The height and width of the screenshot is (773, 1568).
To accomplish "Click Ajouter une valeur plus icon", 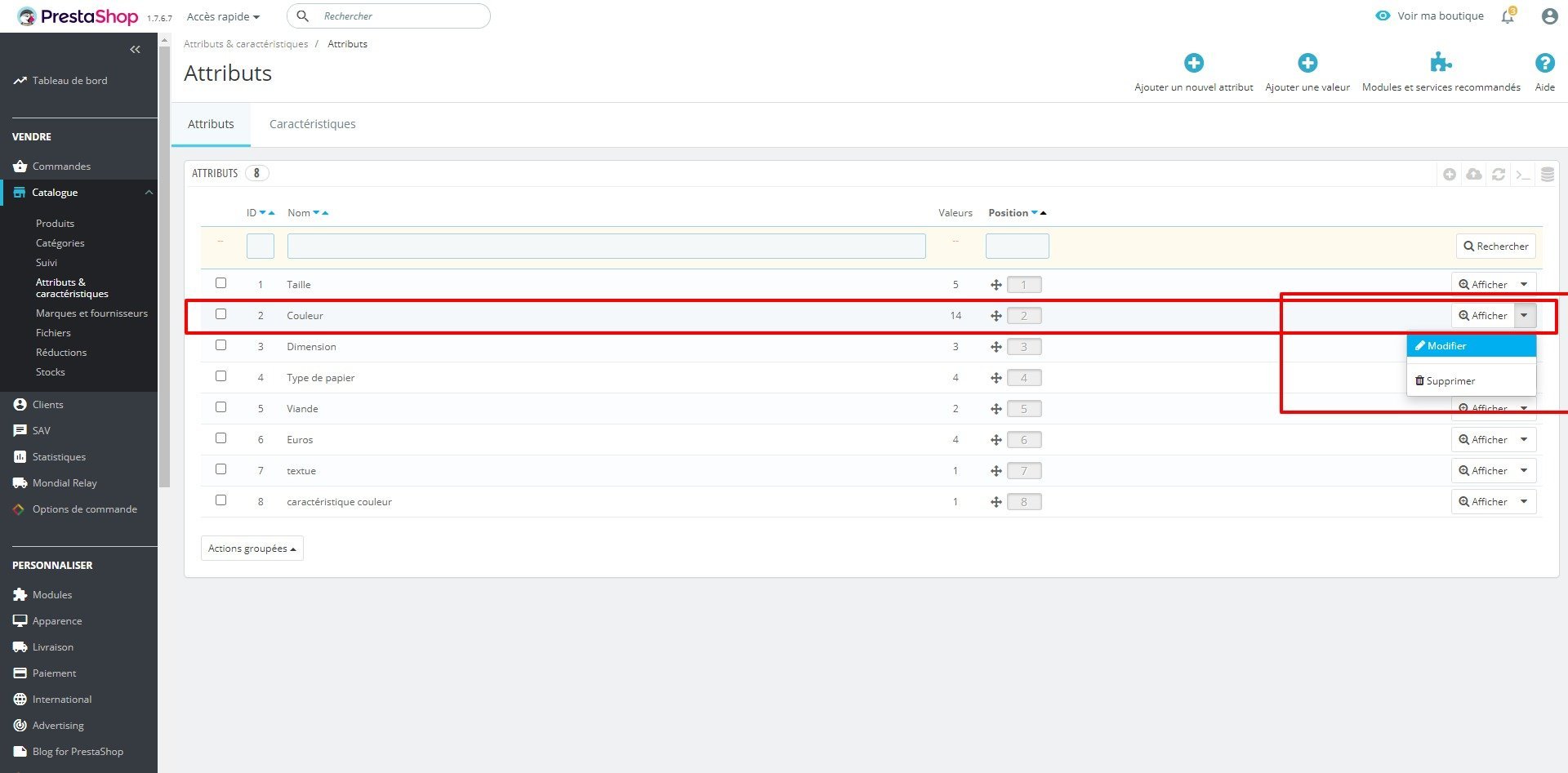I will click(1307, 63).
